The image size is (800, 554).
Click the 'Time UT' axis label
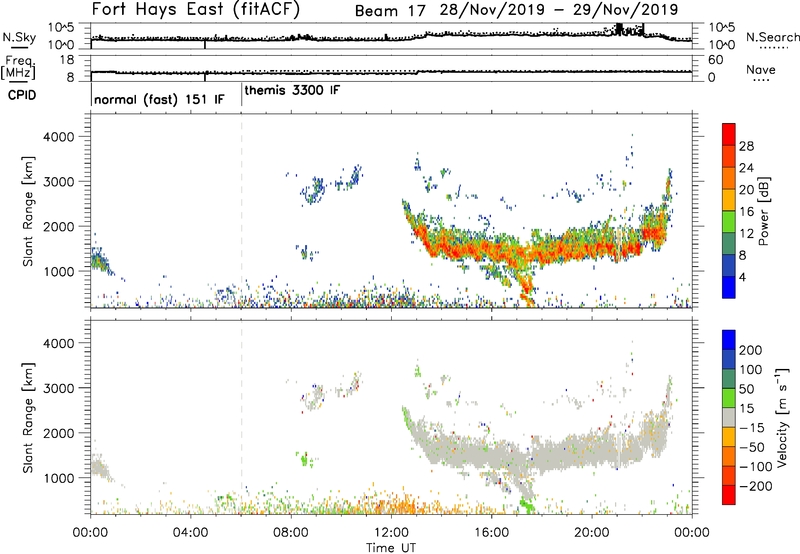[x=391, y=548]
